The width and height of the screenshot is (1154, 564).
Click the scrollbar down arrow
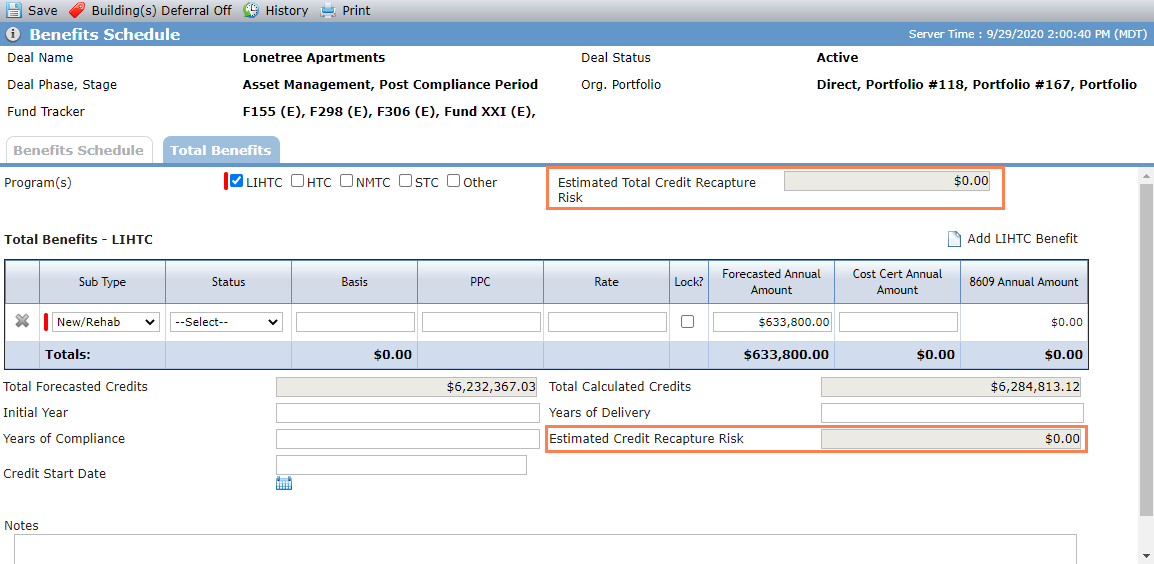pyautogui.click(x=1145, y=557)
